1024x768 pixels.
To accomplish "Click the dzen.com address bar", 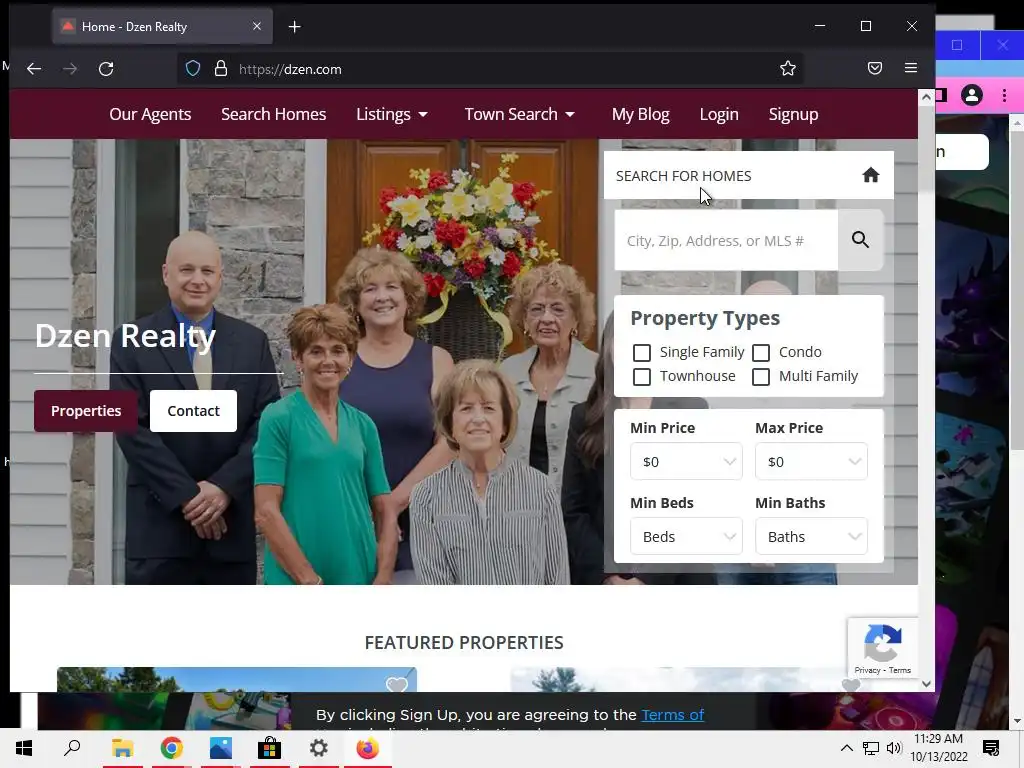I will [x=490, y=69].
